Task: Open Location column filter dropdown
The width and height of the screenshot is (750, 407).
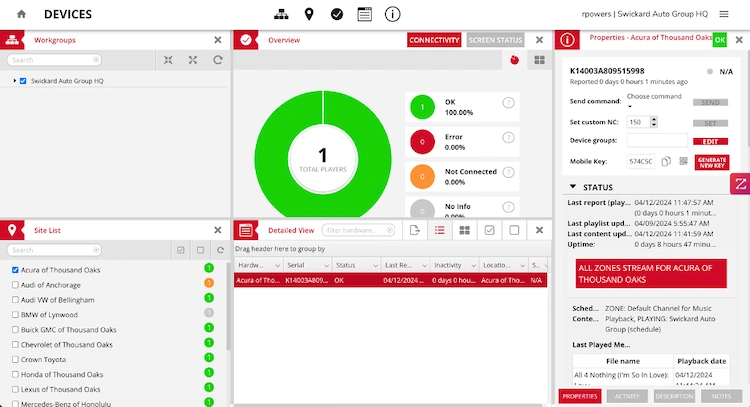Action: click(x=522, y=265)
